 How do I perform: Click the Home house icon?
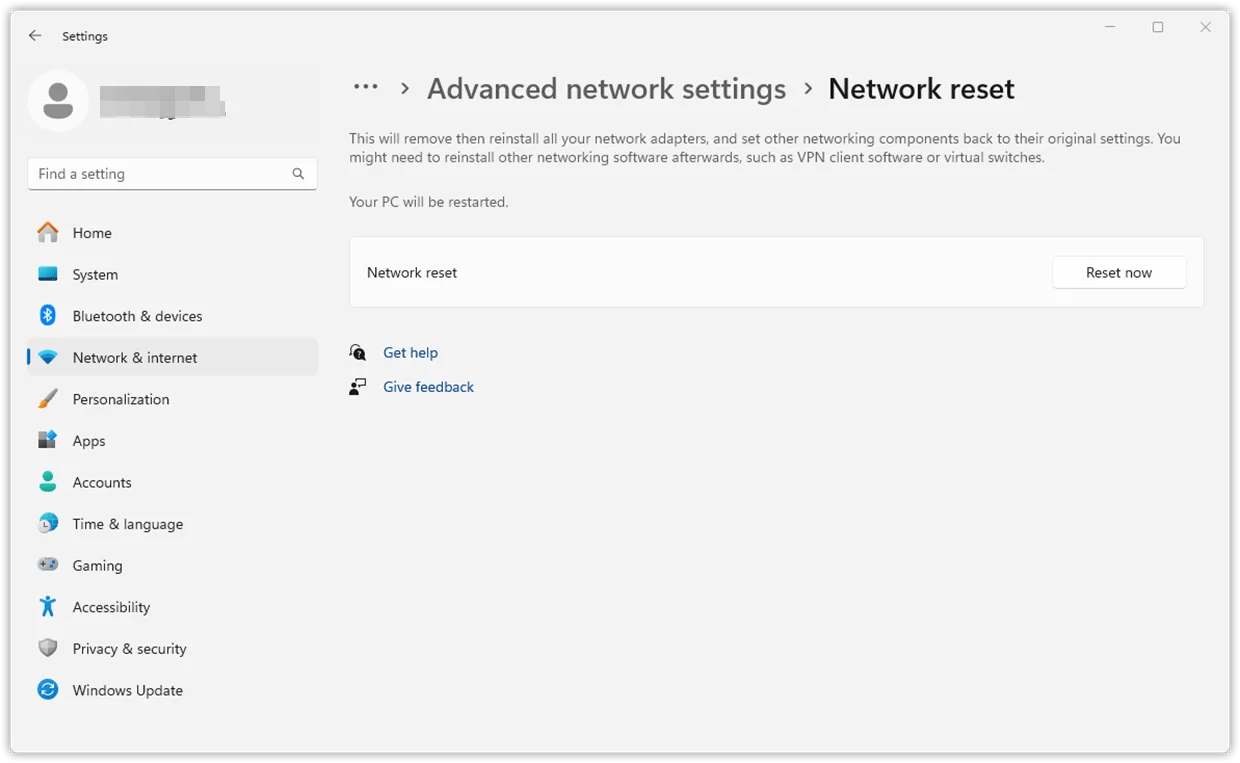click(x=48, y=232)
